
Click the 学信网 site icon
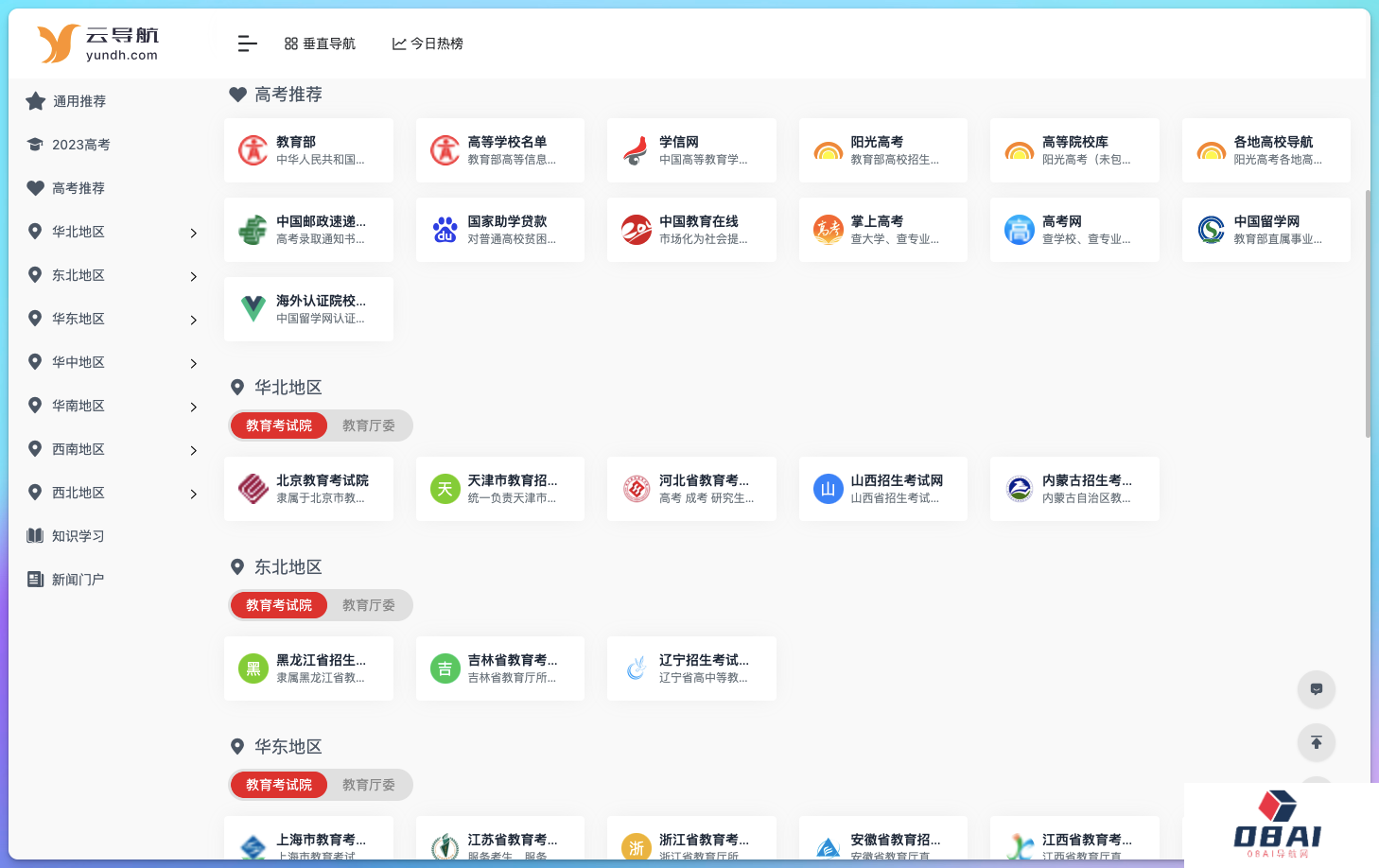click(x=636, y=150)
